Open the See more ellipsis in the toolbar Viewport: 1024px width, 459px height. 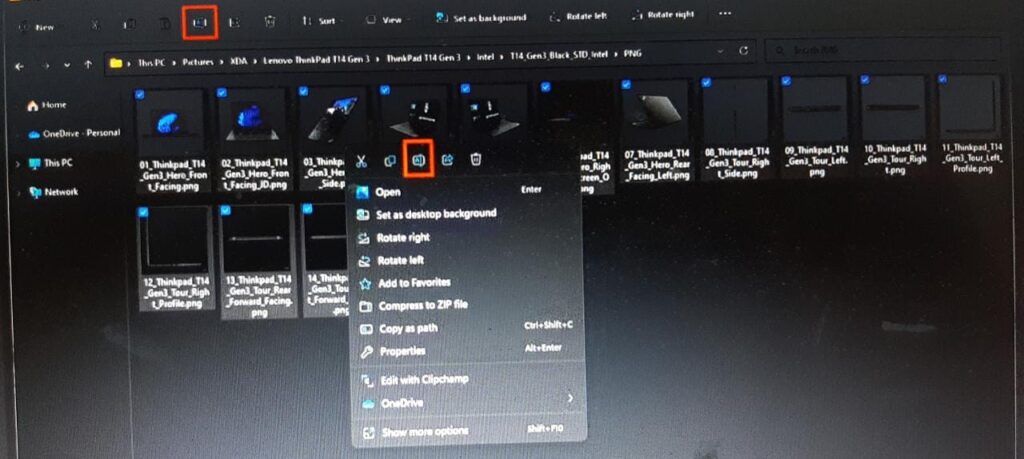(725, 13)
